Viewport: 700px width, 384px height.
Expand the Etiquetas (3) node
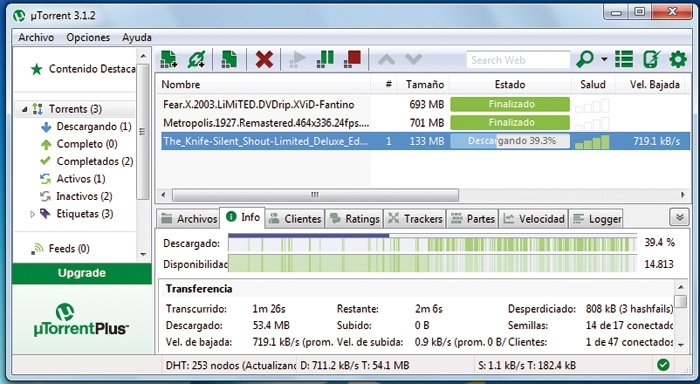pyautogui.click(x=32, y=214)
